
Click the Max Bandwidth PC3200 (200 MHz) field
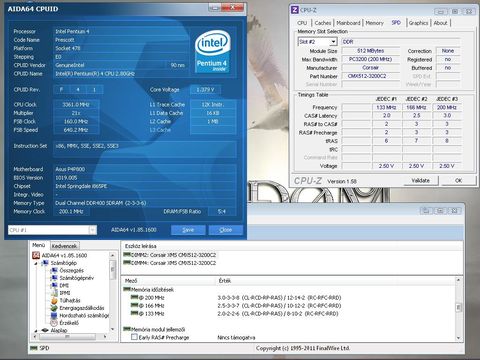371,59
